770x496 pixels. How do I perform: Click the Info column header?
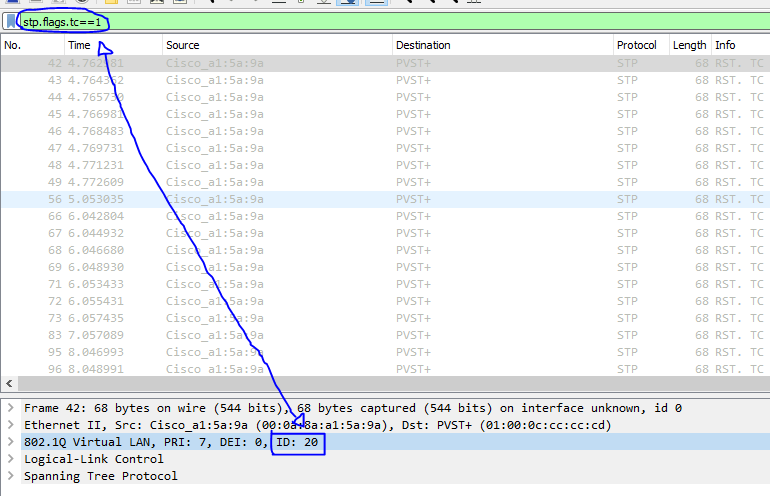(x=741, y=45)
